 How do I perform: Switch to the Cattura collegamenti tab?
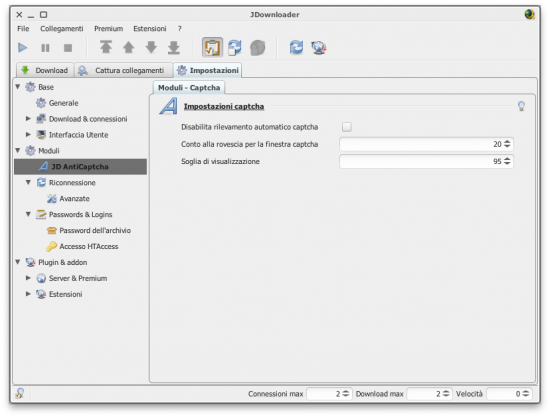[x=124, y=70]
